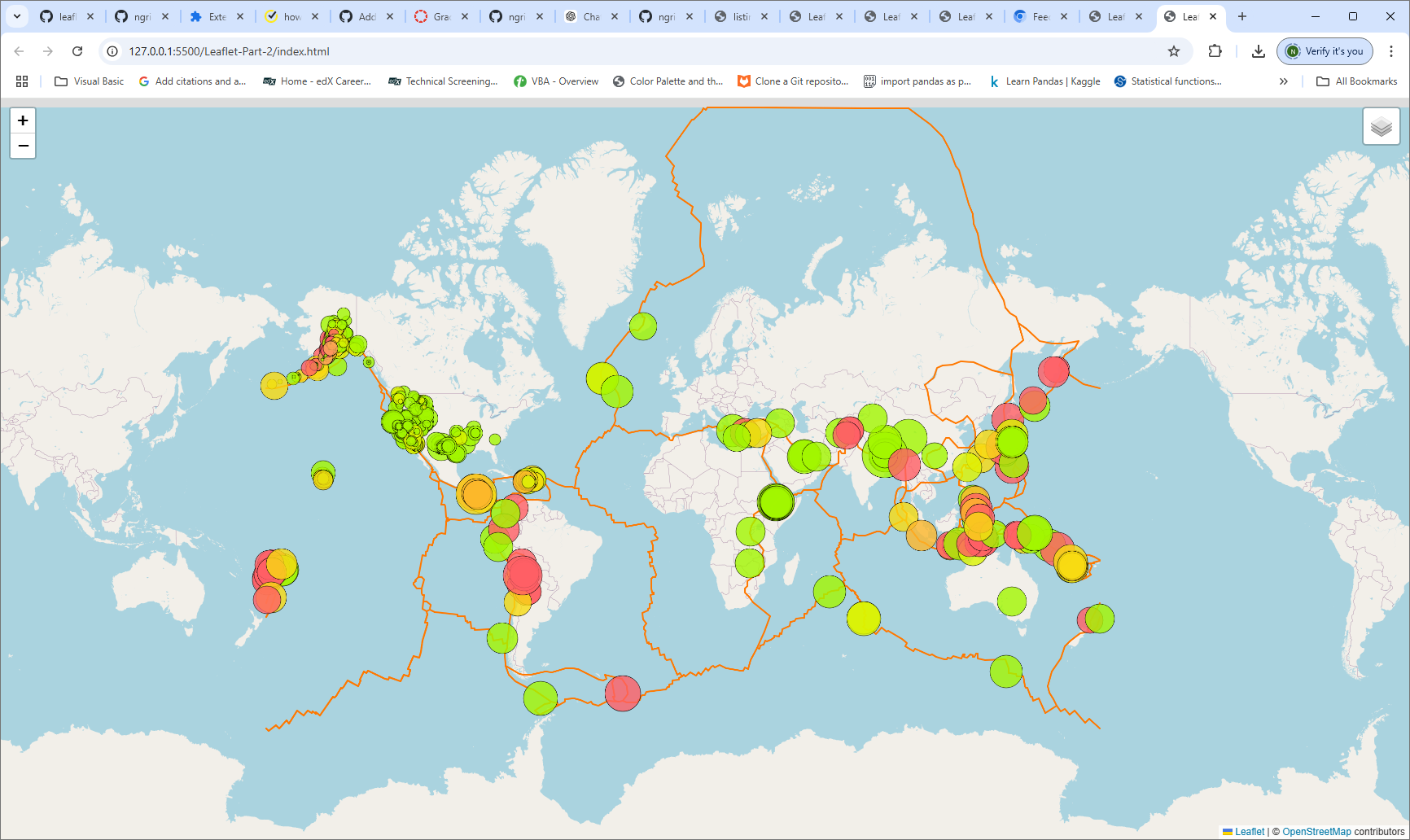Image resolution: width=1410 pixels, height=840 pixels.
Task: Show the hidden bookmarks overflow chevron
Action: tap(1283, 81)
